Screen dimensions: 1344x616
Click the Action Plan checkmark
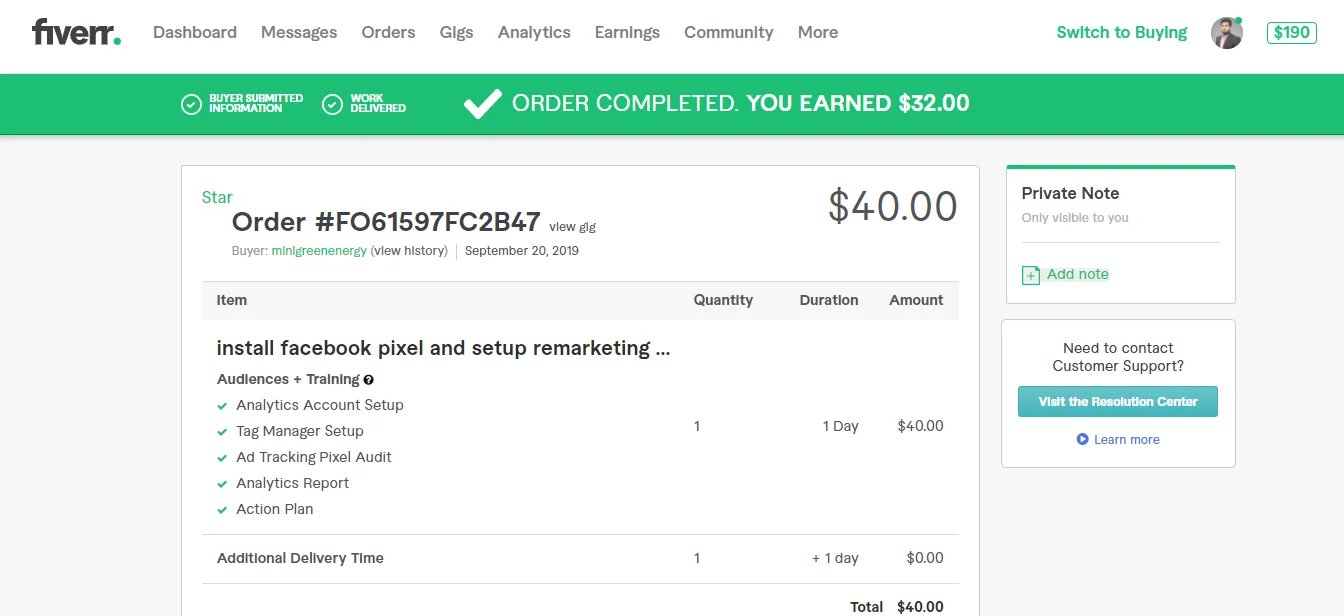point(222,510)
